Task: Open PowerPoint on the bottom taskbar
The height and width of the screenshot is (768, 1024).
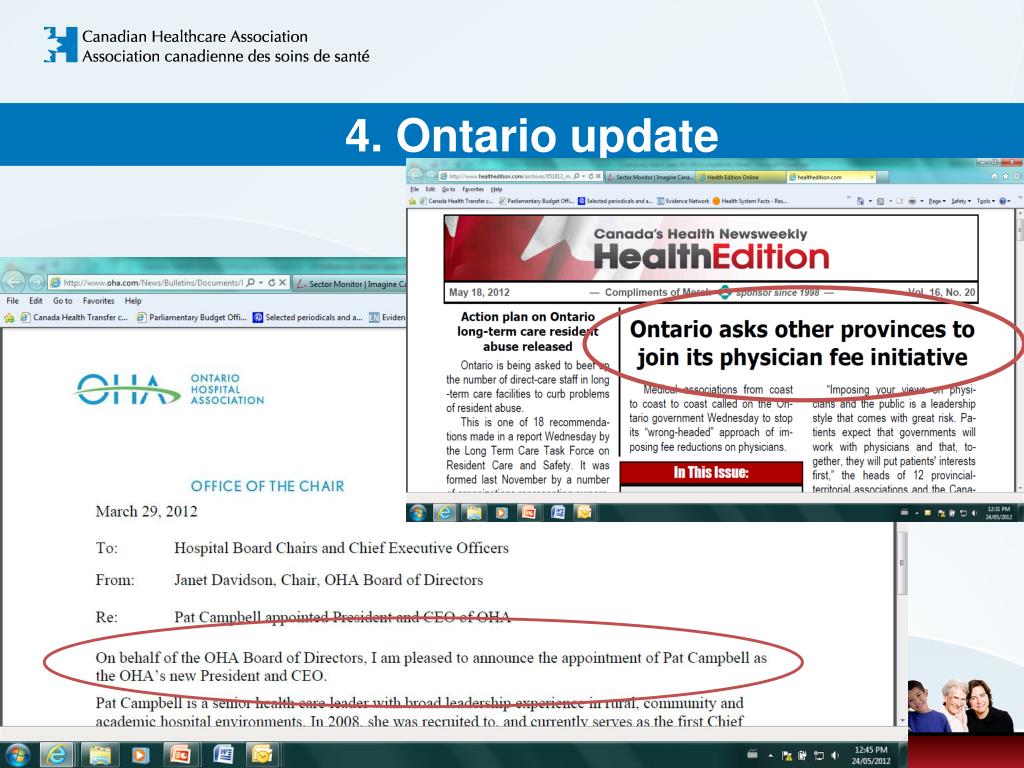Action: pyautogui.click(x=180, y=755)
